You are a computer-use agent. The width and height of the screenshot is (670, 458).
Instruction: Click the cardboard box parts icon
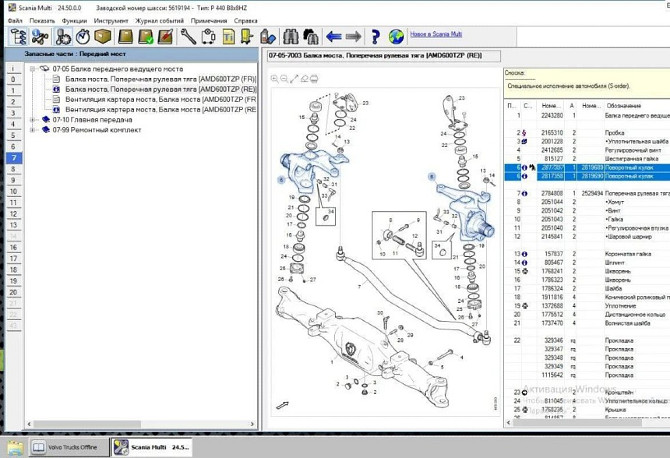[x=102, y=37]
